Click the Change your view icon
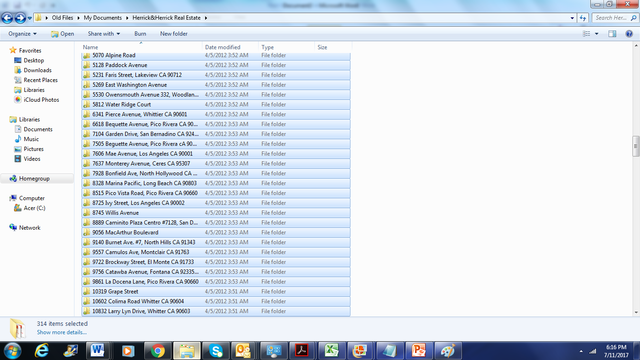 (x=587, y=34)
